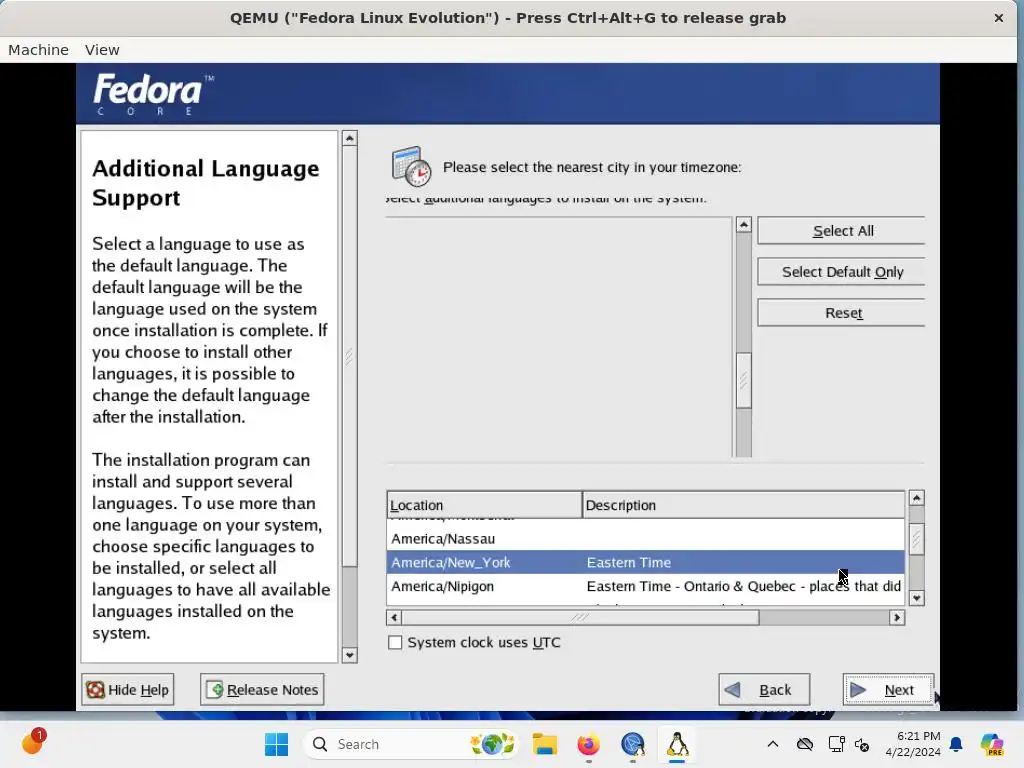Click the Description column header
This screenshot has height=768, width=1024.
point(743,505)
